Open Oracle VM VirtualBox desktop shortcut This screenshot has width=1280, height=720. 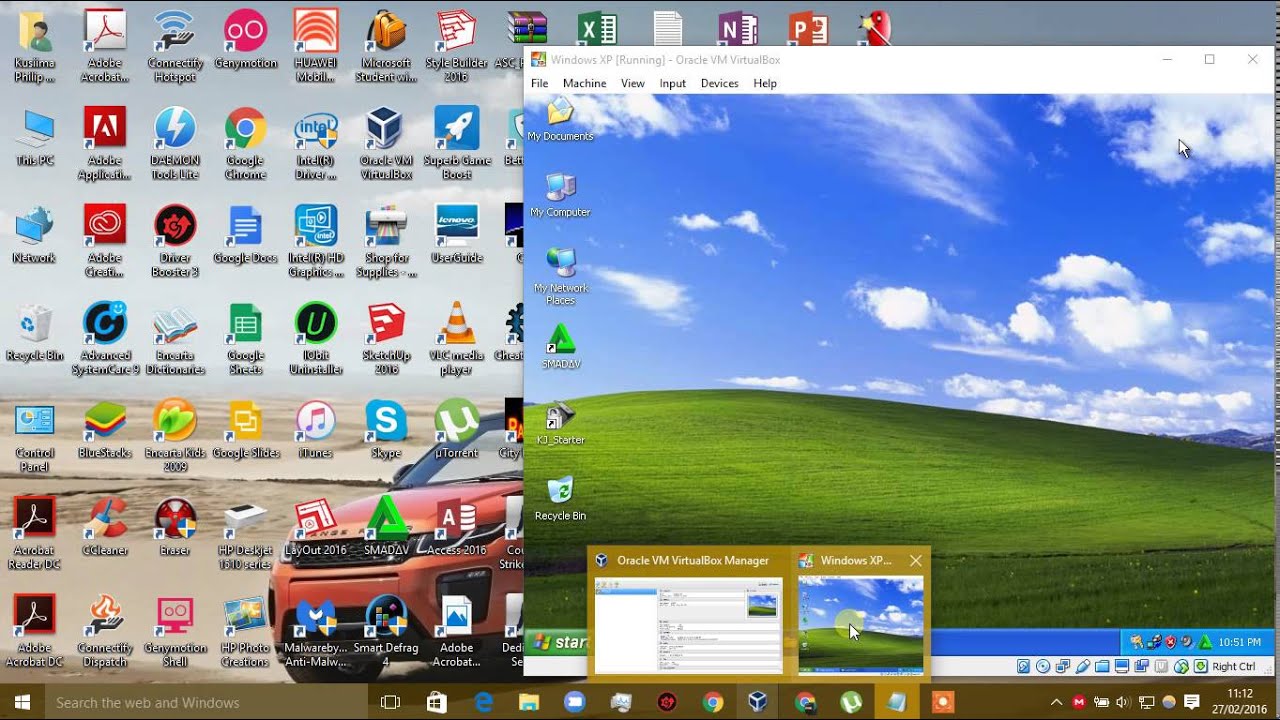coord(385,144)
